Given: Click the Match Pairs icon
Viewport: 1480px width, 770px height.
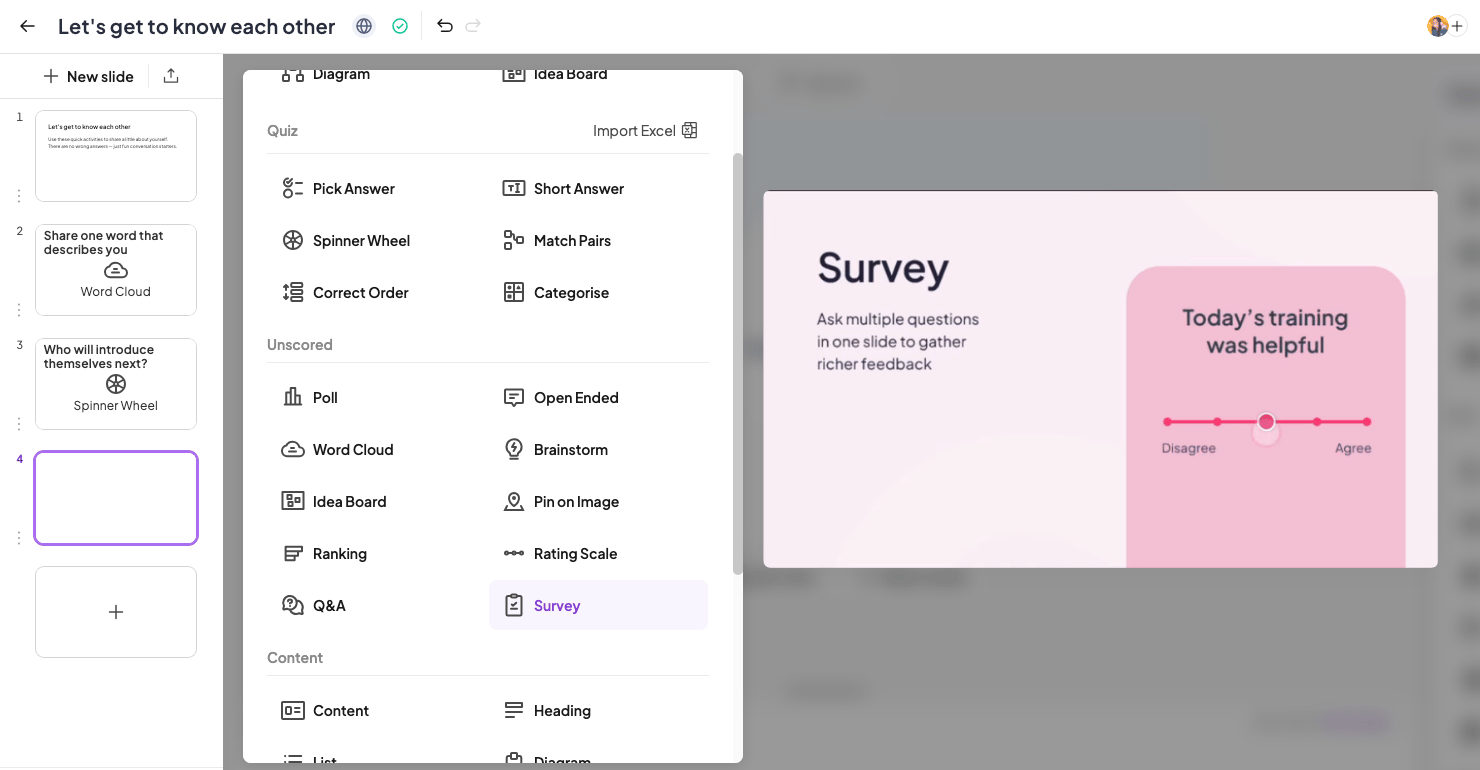Looking at the screenshot, I should pyautogui.click(x=514, y=240).
